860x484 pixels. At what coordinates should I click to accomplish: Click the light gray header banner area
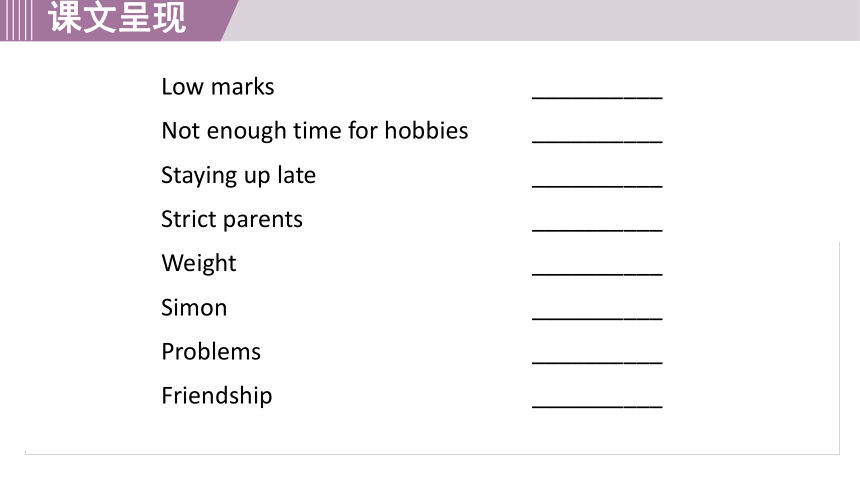click(x=548, y=20)
